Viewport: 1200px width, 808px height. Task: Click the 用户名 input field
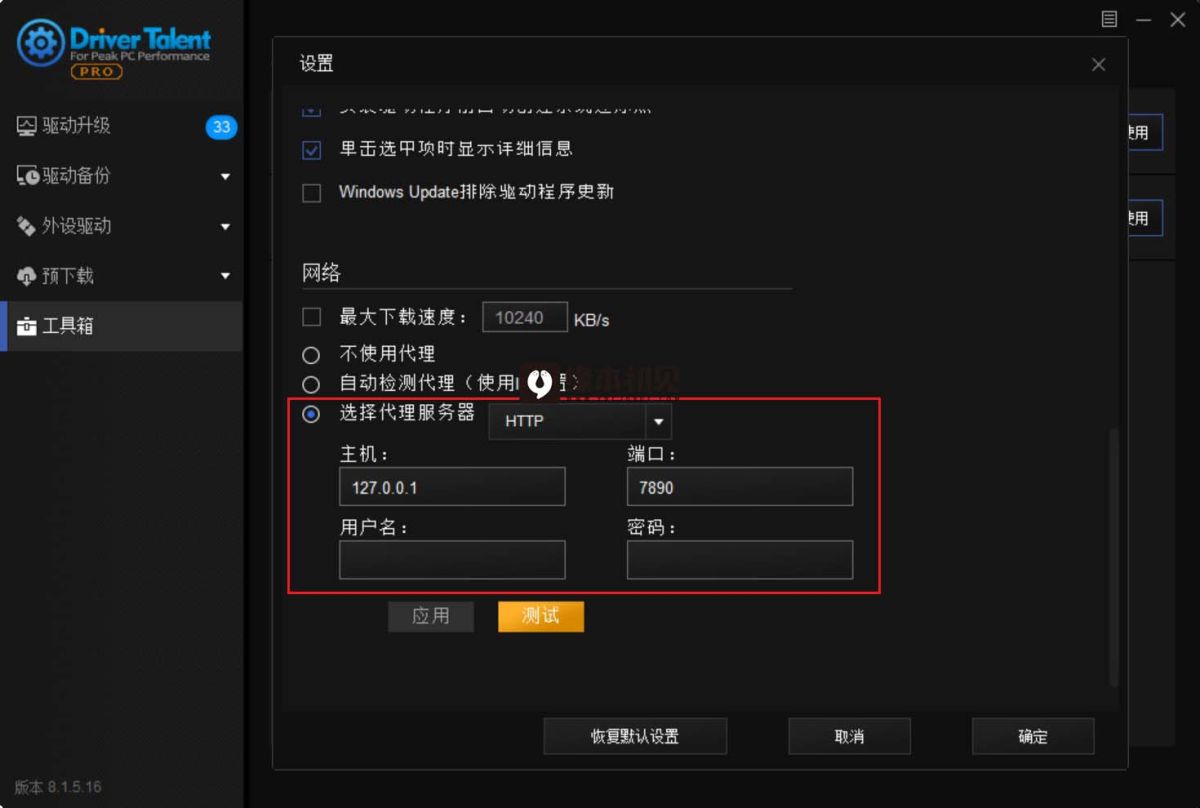(x=452, y=560)
